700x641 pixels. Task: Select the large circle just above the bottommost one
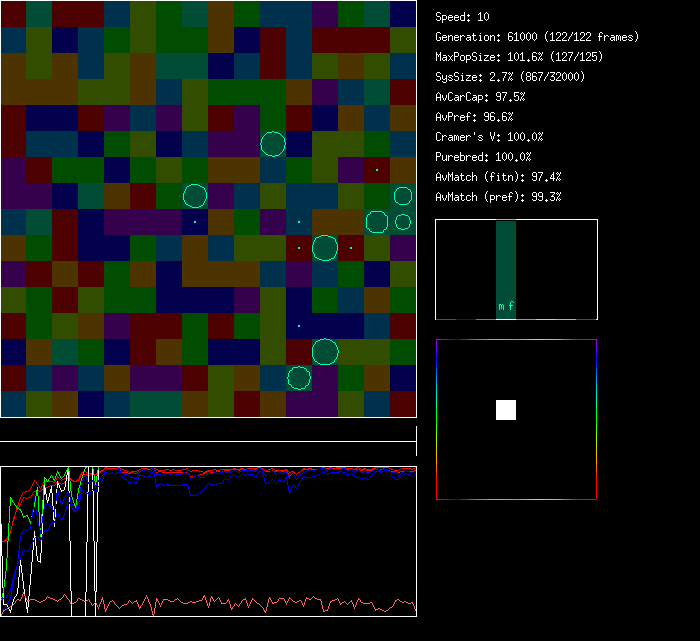[325, 351]
